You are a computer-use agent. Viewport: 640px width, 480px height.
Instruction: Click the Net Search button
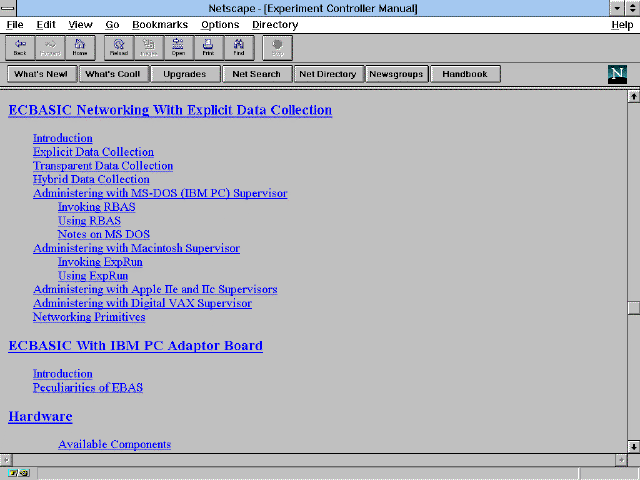tap(257, 74)
